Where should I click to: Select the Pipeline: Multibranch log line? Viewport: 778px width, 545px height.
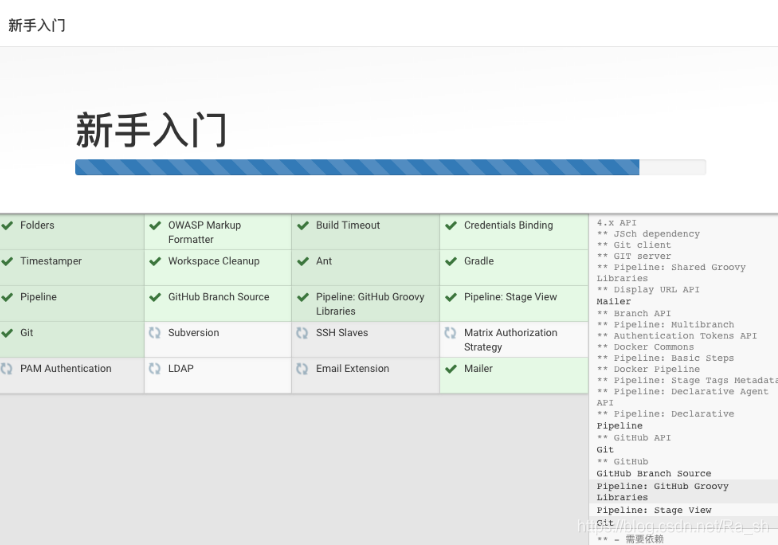665,325
